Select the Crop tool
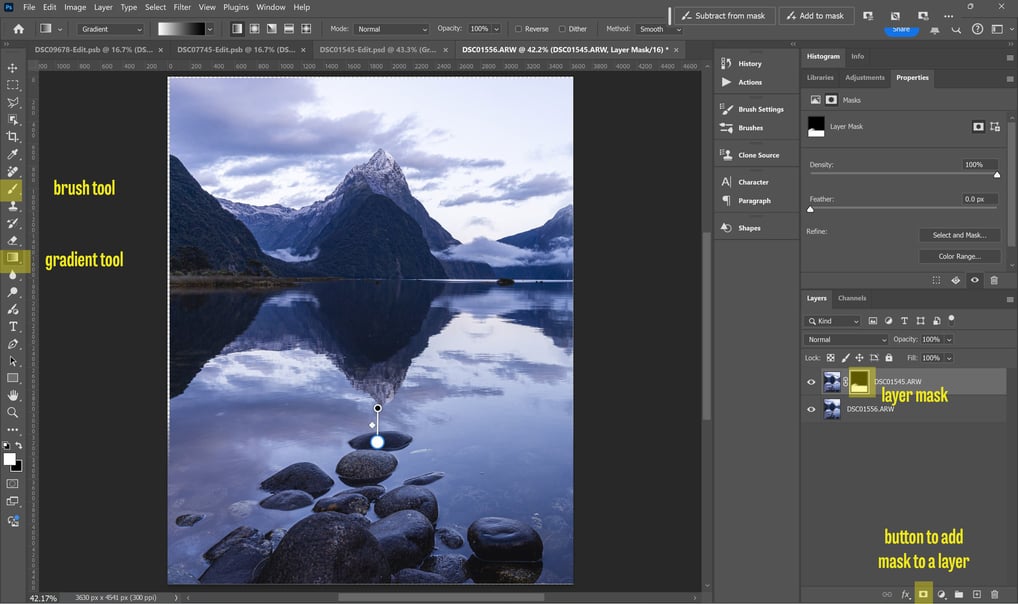The image size is (1018, 604). [x=12, y=136]
